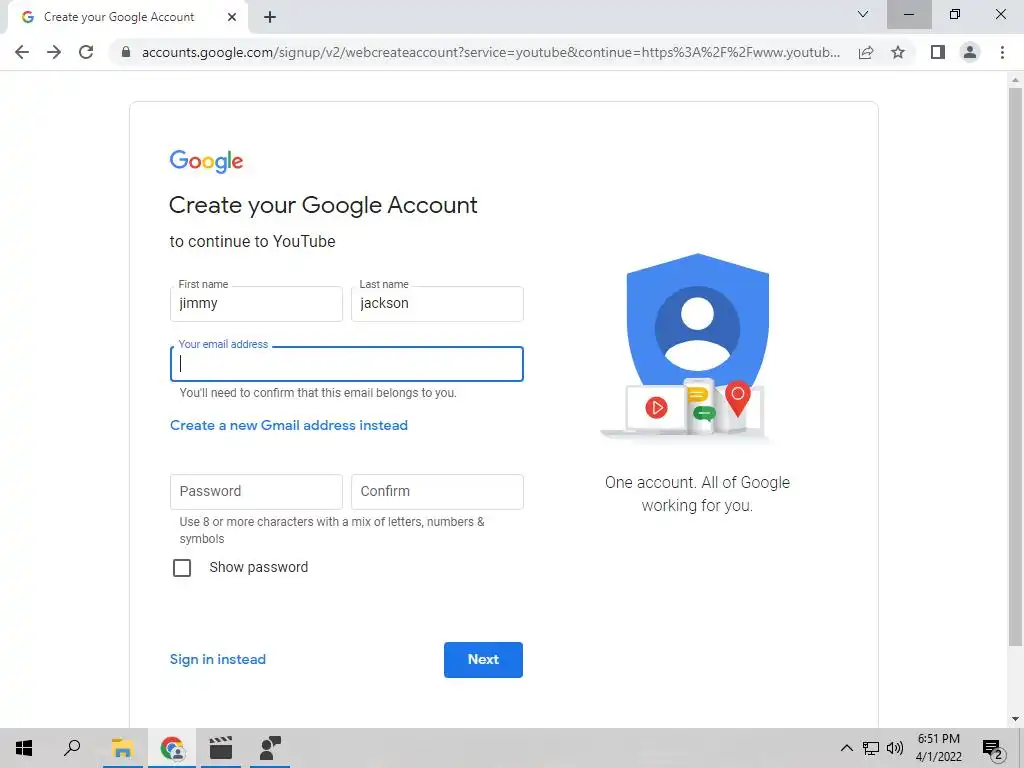Viewport: 1024px width, 768px height.
Task: Edit the Last name field
Action: [437, 304]
